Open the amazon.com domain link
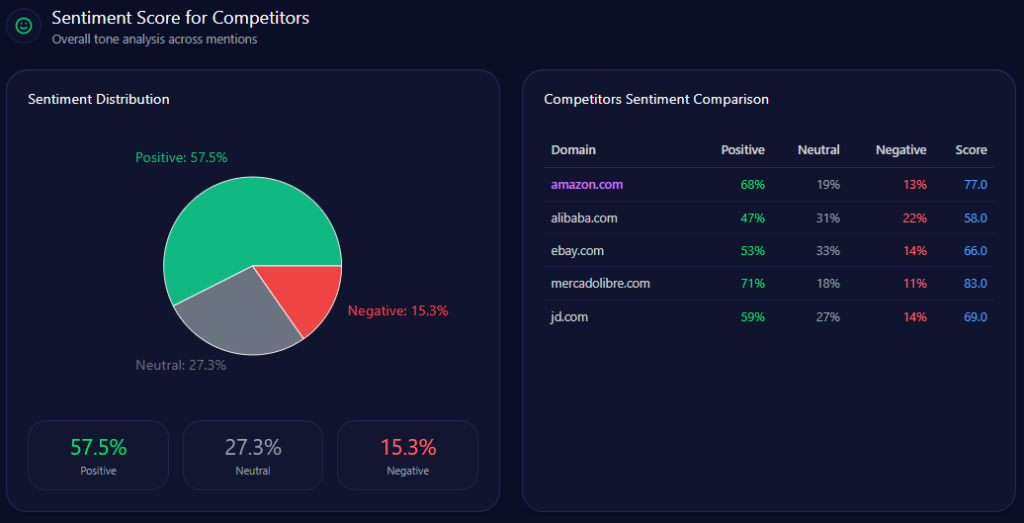The height and width of the screenshot is (523, 1024). click(x=586, y=184)
